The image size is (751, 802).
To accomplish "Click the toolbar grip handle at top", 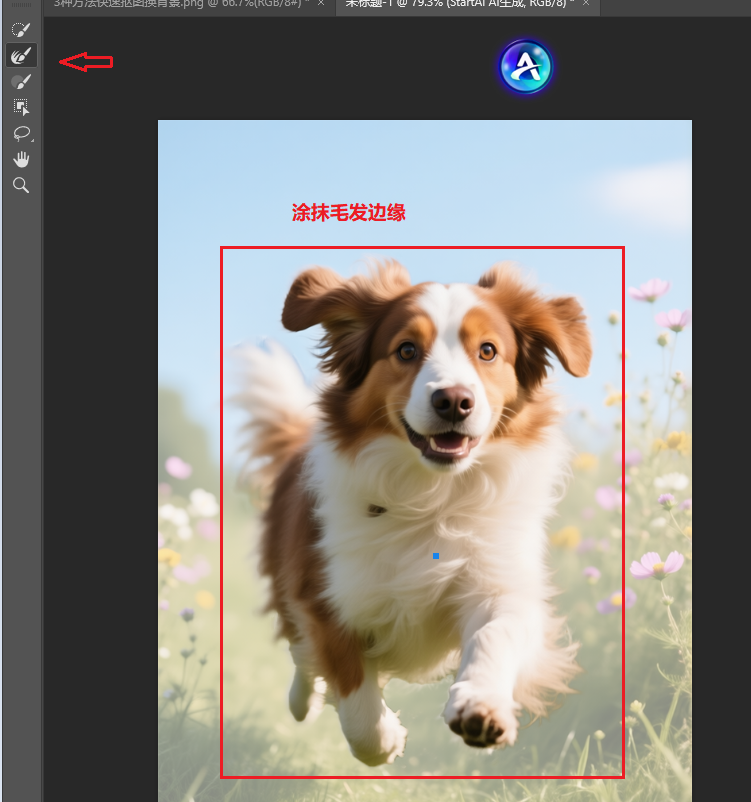I will click(21, 6).
